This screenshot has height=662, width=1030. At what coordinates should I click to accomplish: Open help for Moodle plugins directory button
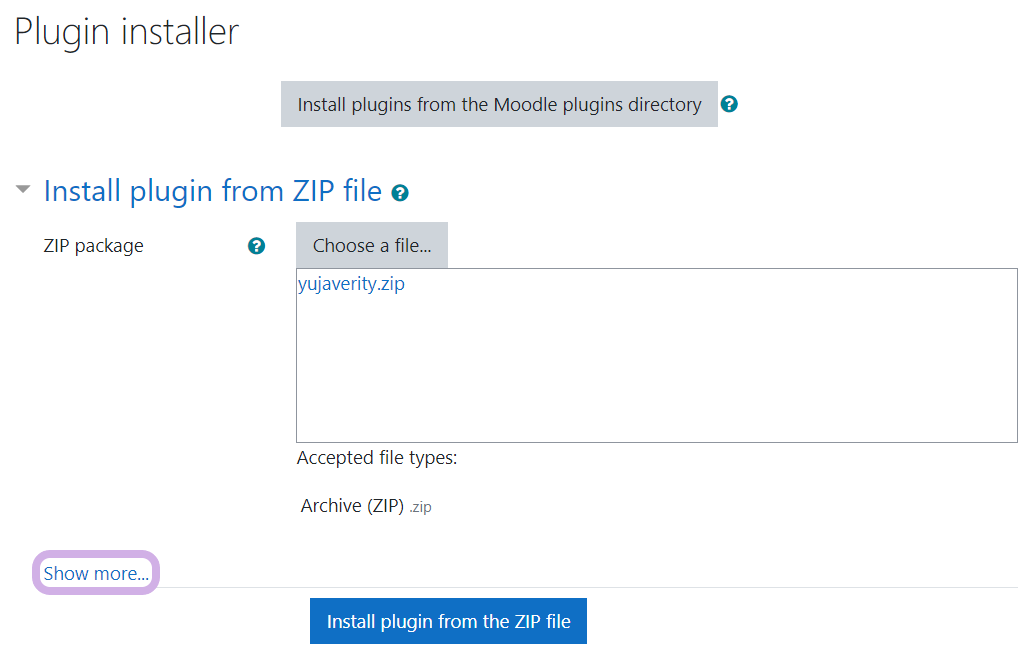[729, 104]
